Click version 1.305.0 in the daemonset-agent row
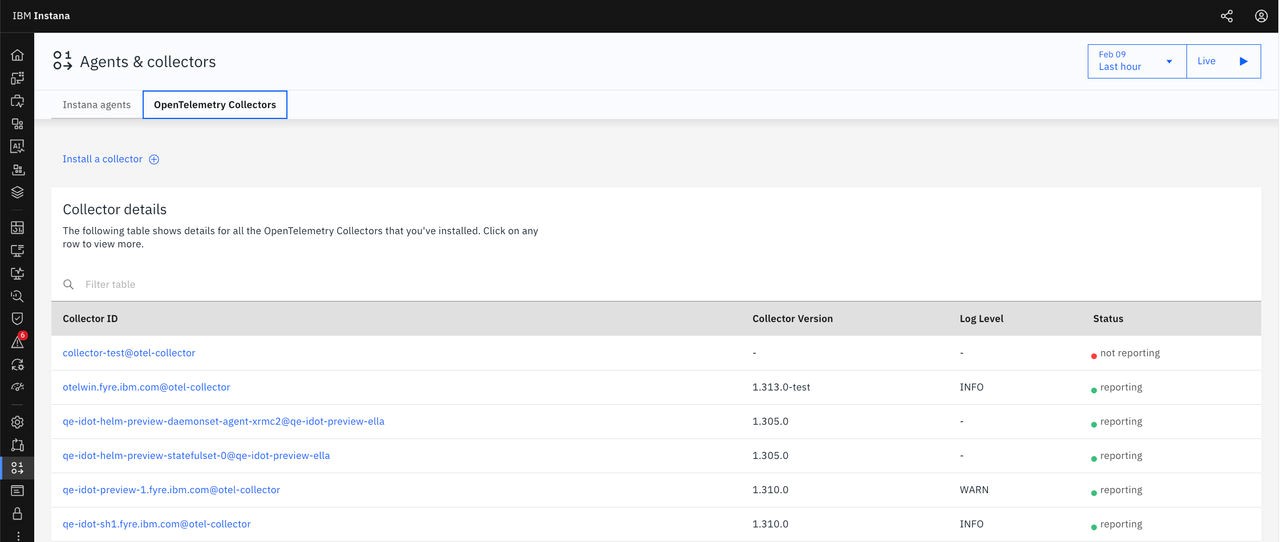 point(771,421)
